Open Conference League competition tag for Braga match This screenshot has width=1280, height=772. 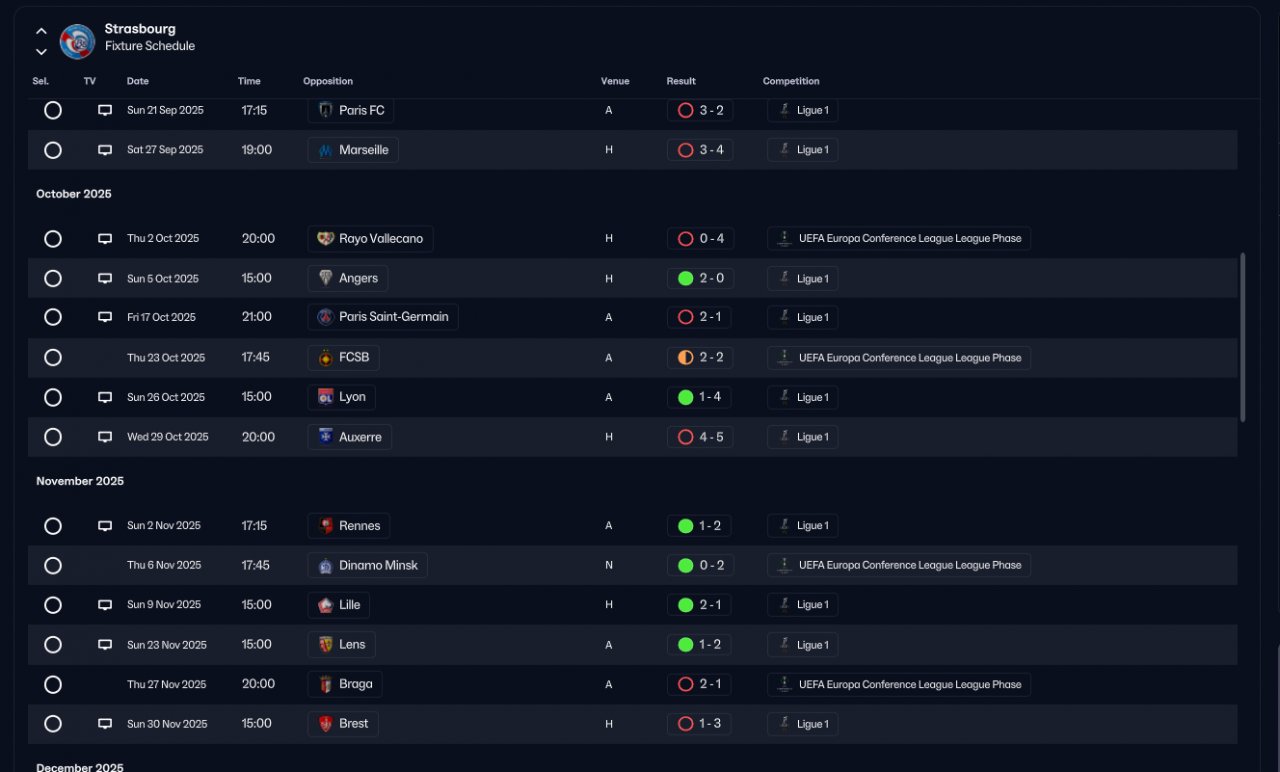pyautogui.click(x=899, y=685)
